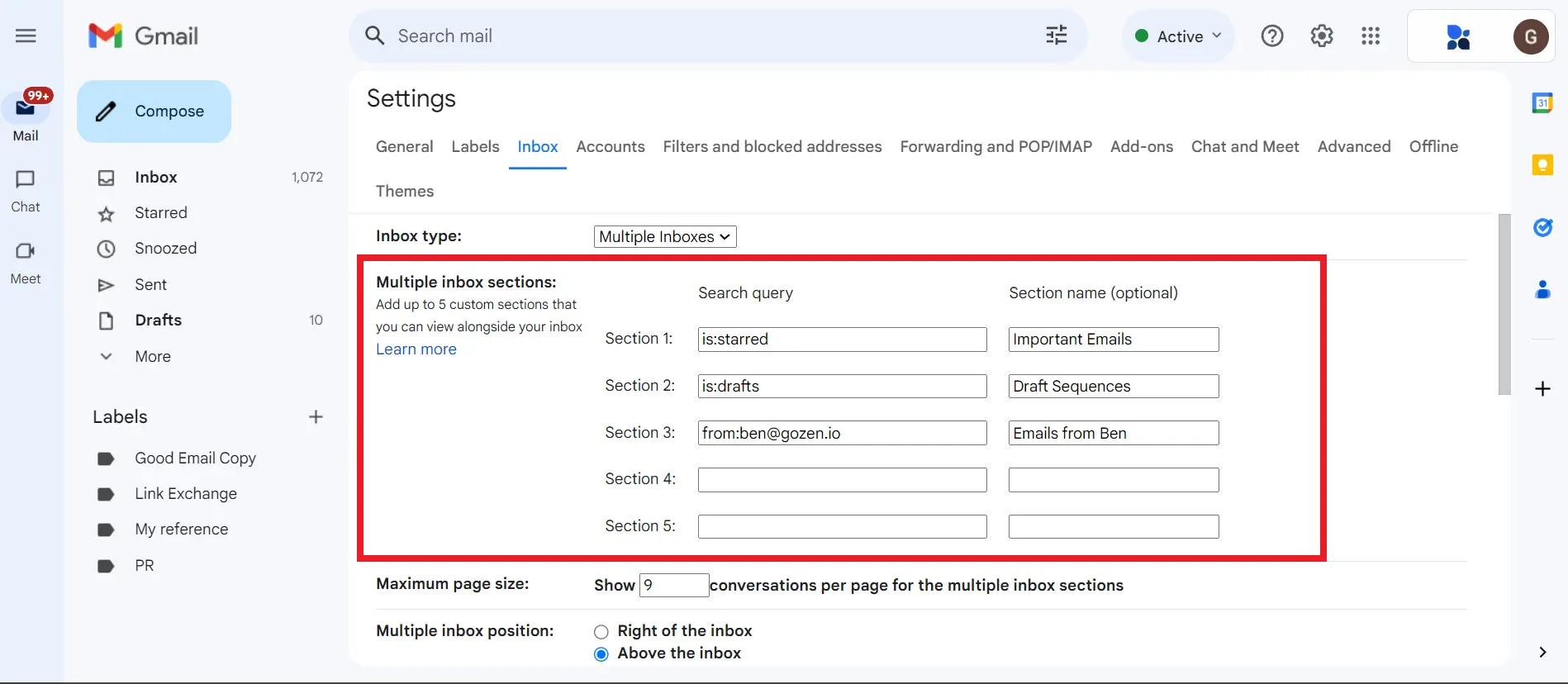Open Google Calendar side panel icon
This screenshot has height=684, width=1568.
click(x=1542, y=103)
